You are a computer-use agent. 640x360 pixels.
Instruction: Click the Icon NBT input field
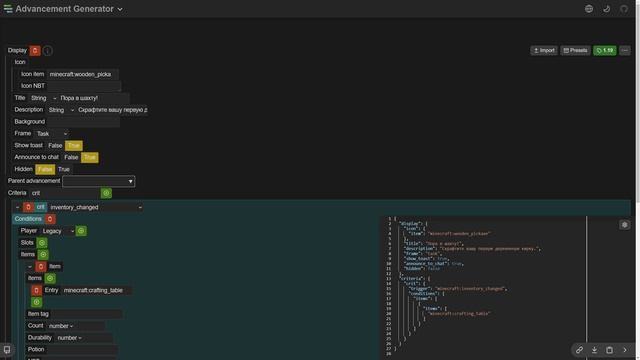(x=84, y=86)
